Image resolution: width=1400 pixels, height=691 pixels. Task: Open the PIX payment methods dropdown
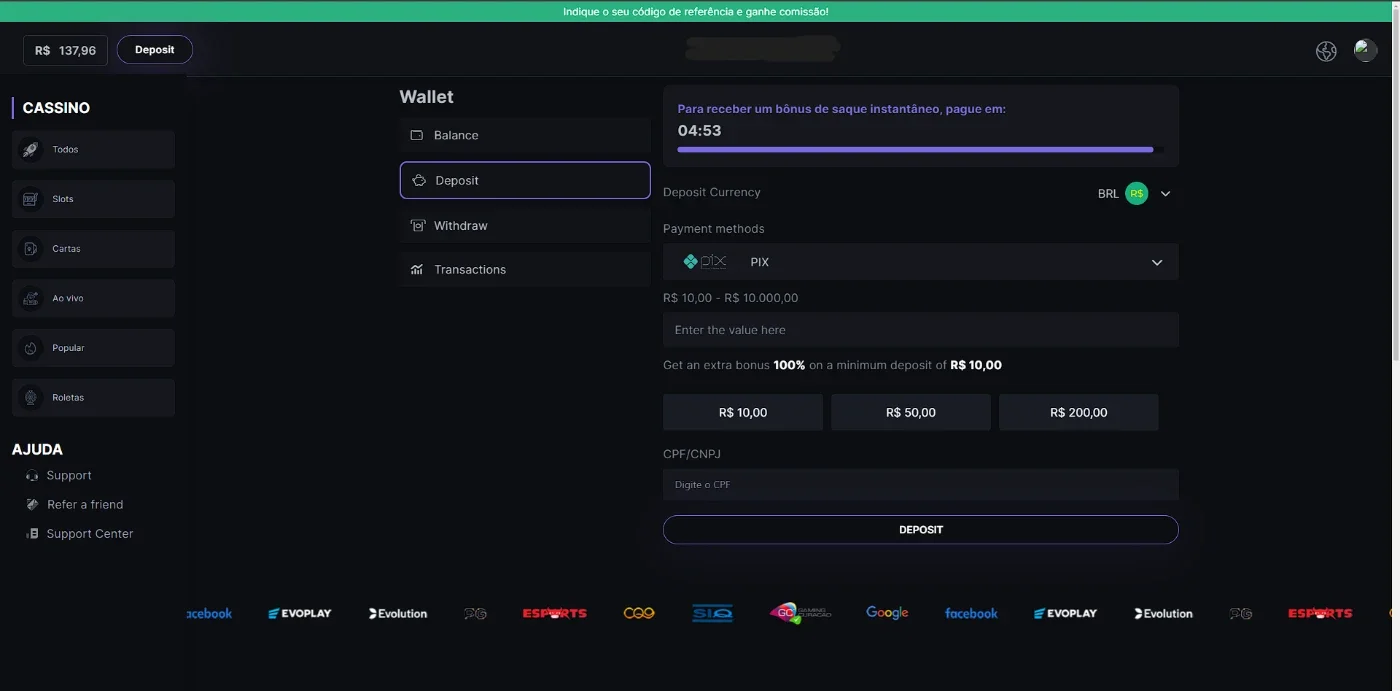920,262
